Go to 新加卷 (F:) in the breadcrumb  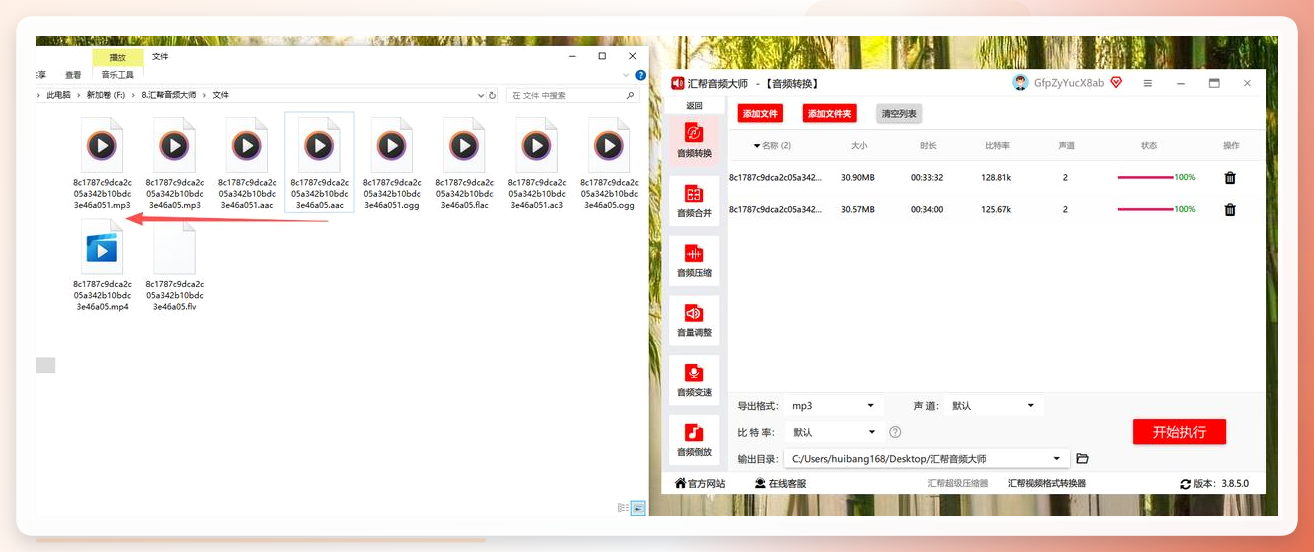coord(106,95)
